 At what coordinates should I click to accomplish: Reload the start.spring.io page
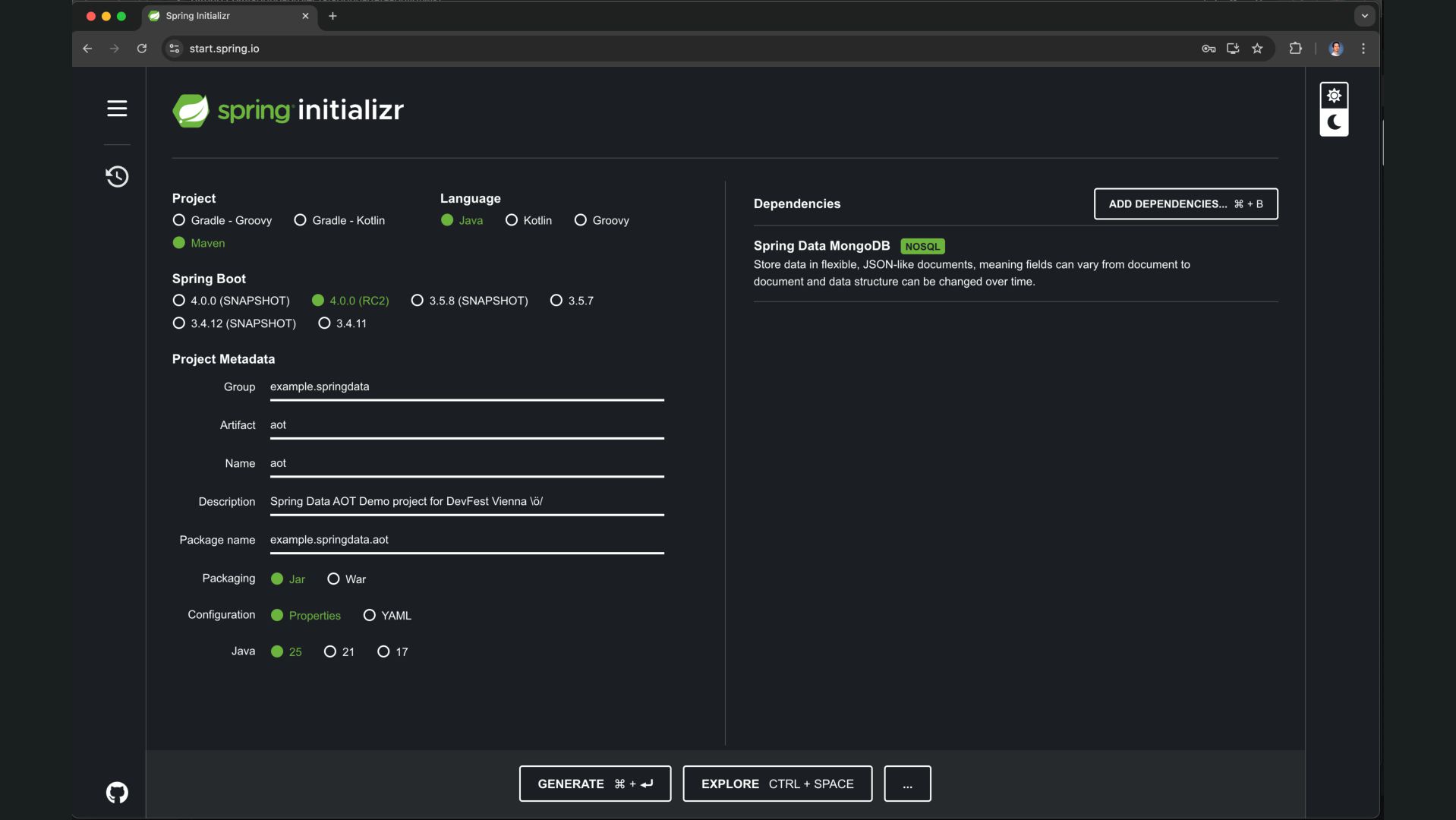point(141,49)
